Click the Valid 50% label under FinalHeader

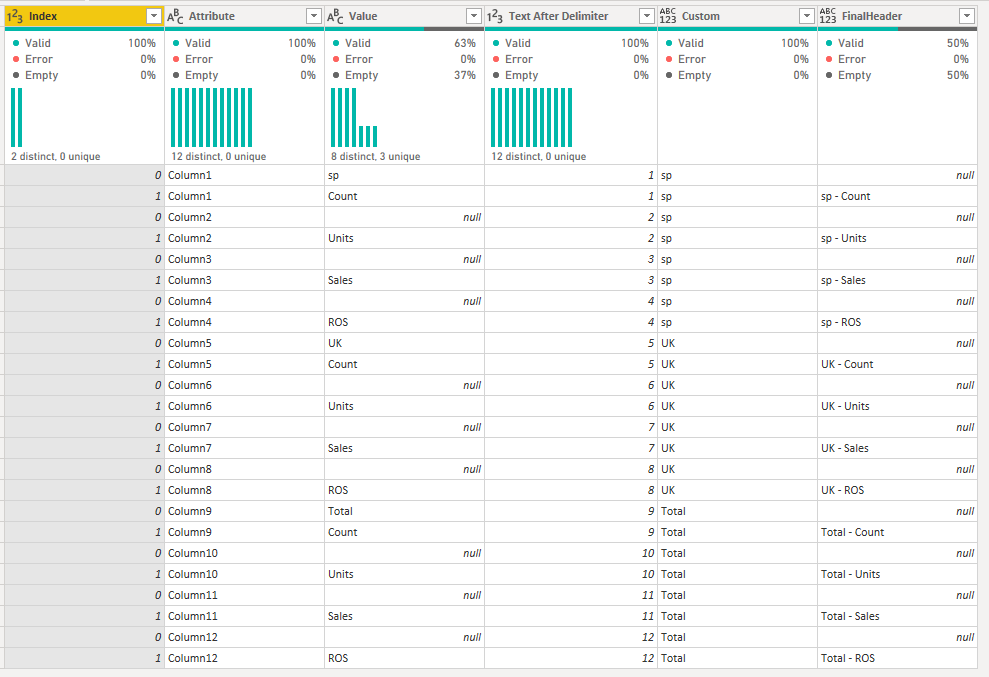[x=897, y=43]
